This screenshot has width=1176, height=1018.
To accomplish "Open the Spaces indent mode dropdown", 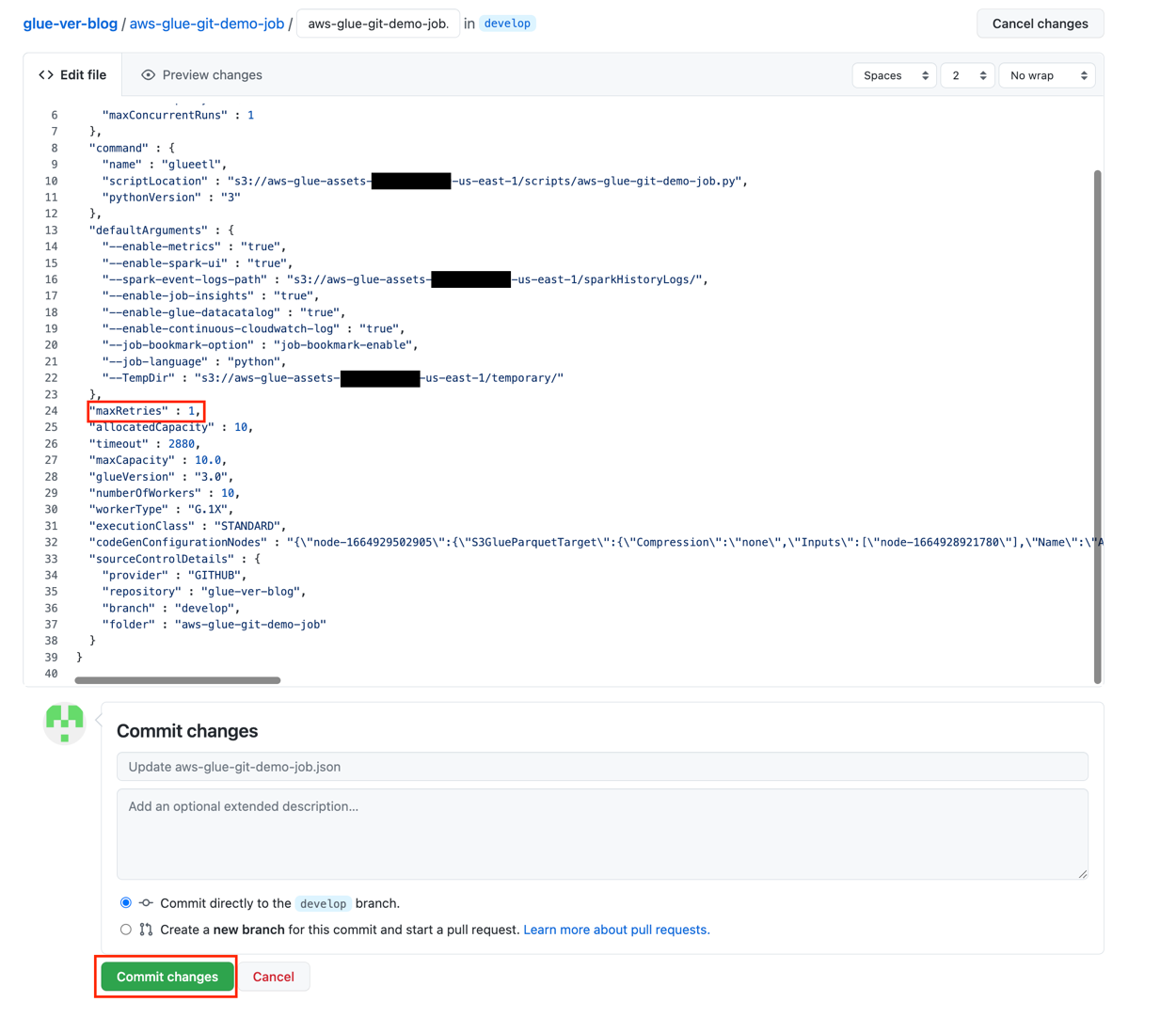I will click(894, 75).
